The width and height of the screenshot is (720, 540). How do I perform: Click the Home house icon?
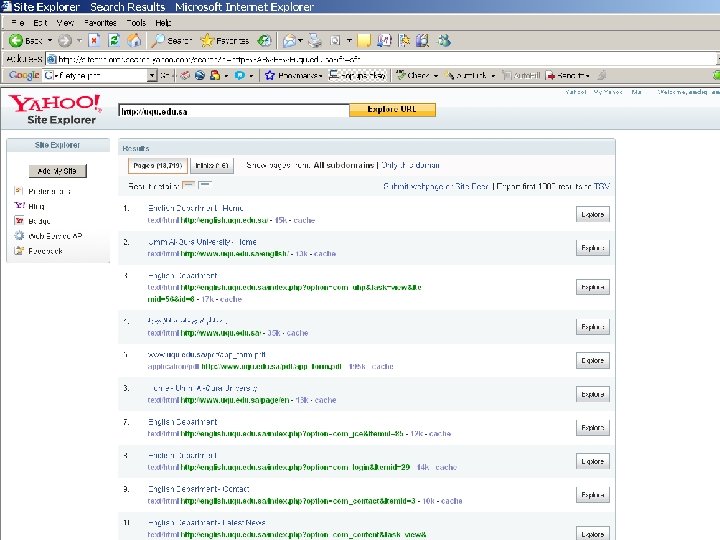point(134,41)
